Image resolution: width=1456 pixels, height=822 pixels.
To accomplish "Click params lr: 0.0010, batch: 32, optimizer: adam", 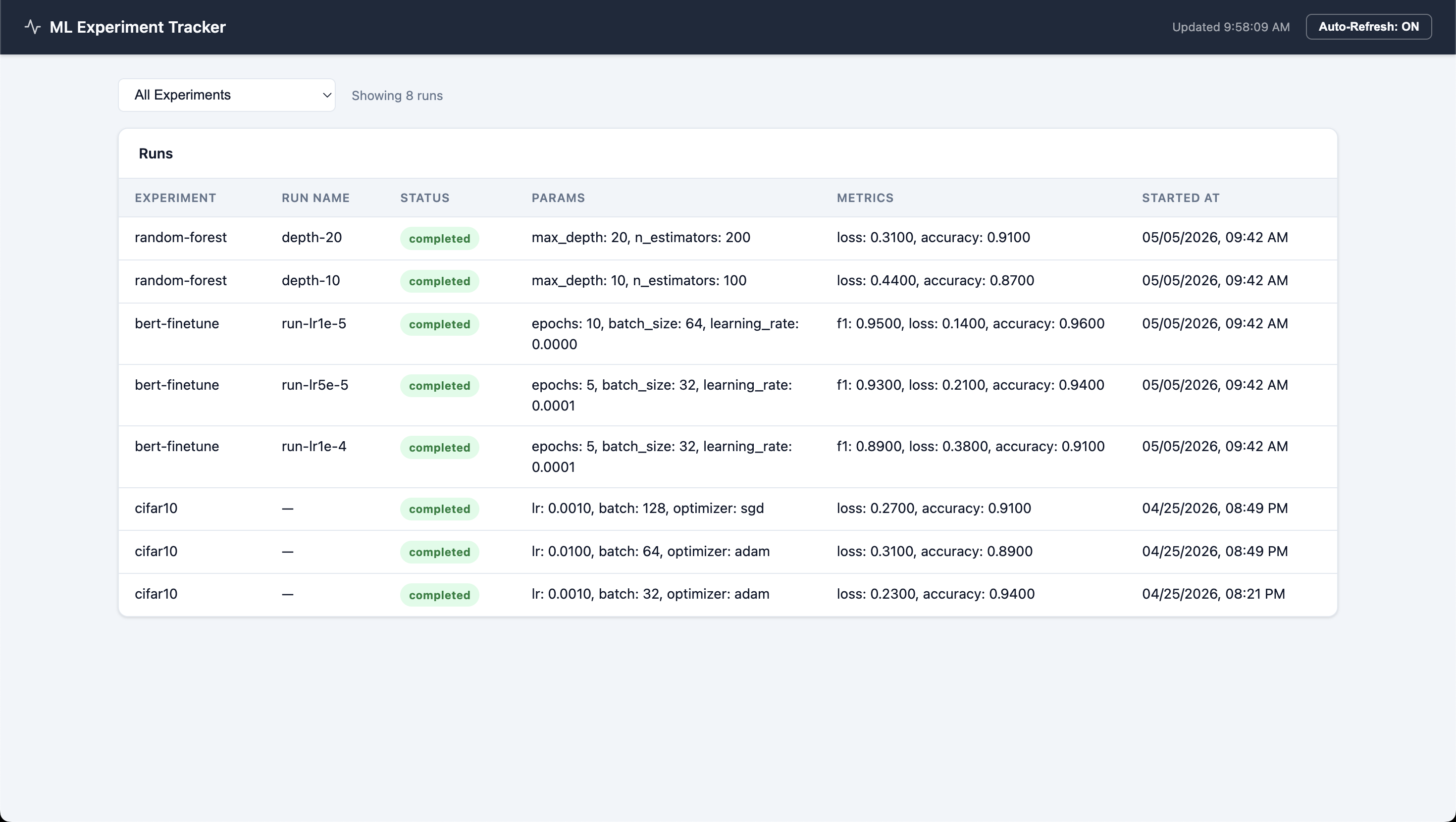I will [650, 594].
